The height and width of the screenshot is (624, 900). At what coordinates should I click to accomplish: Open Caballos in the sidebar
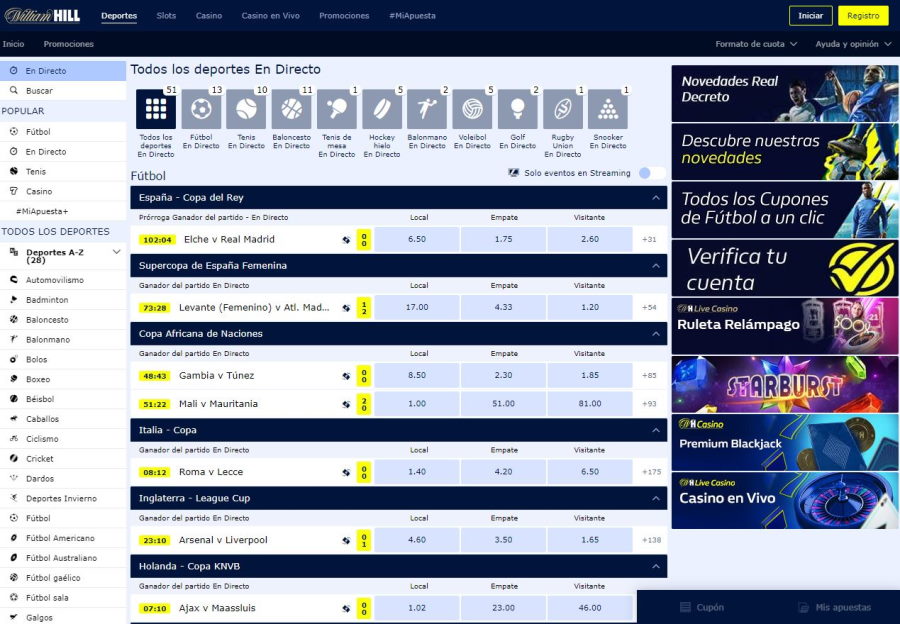coord(63,419)
